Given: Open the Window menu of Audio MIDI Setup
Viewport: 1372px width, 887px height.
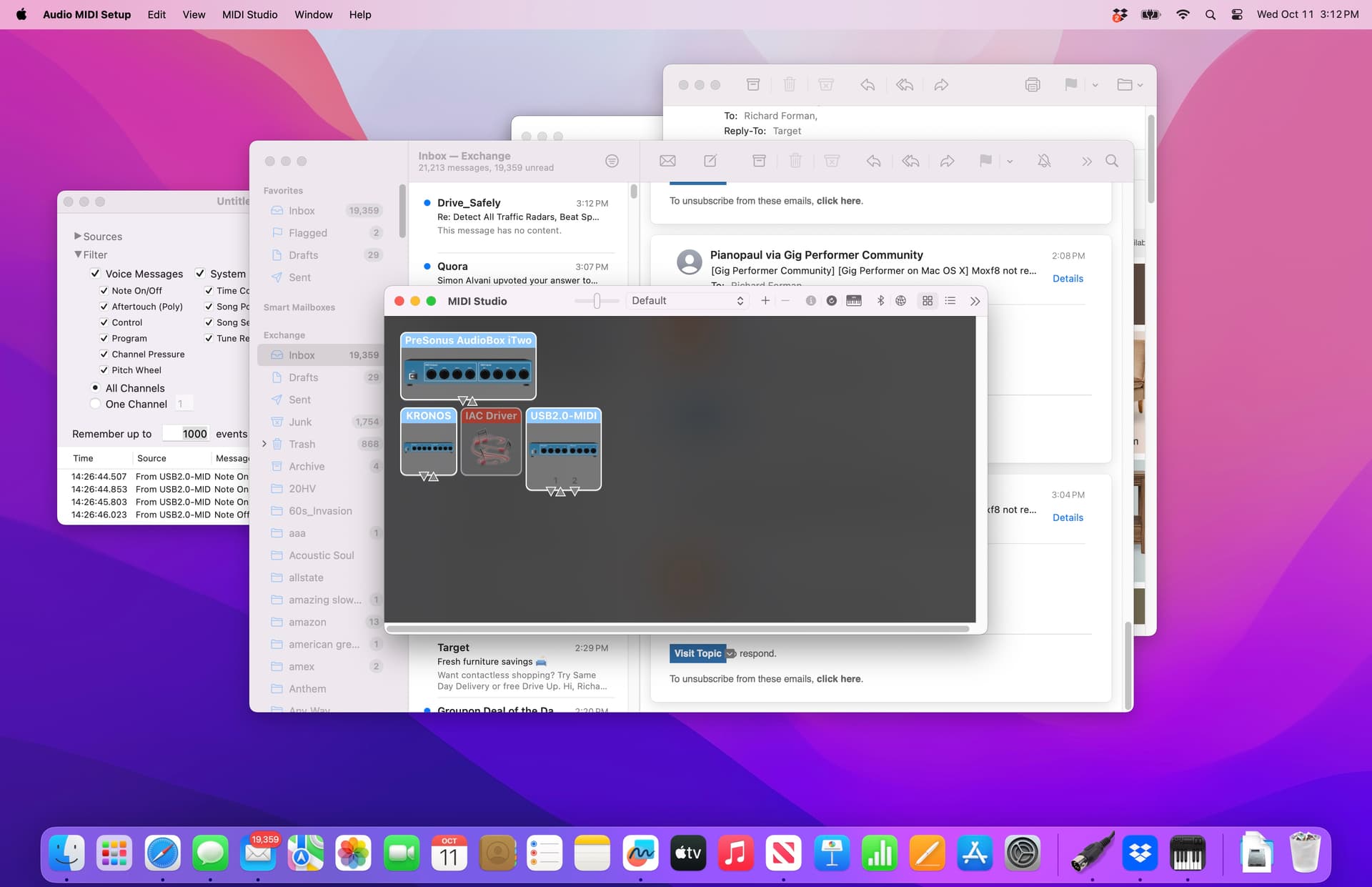Looking at the screenshot, I should tap(313, 14).
